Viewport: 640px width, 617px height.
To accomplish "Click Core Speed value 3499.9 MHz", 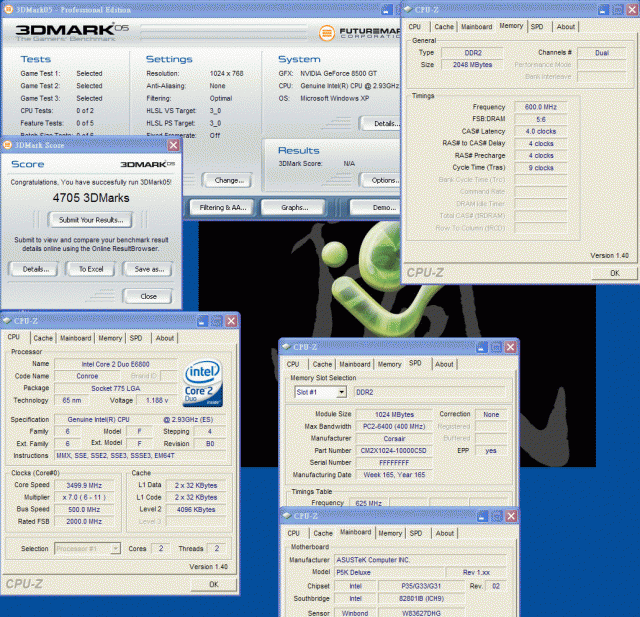I will tap(84, 485).
